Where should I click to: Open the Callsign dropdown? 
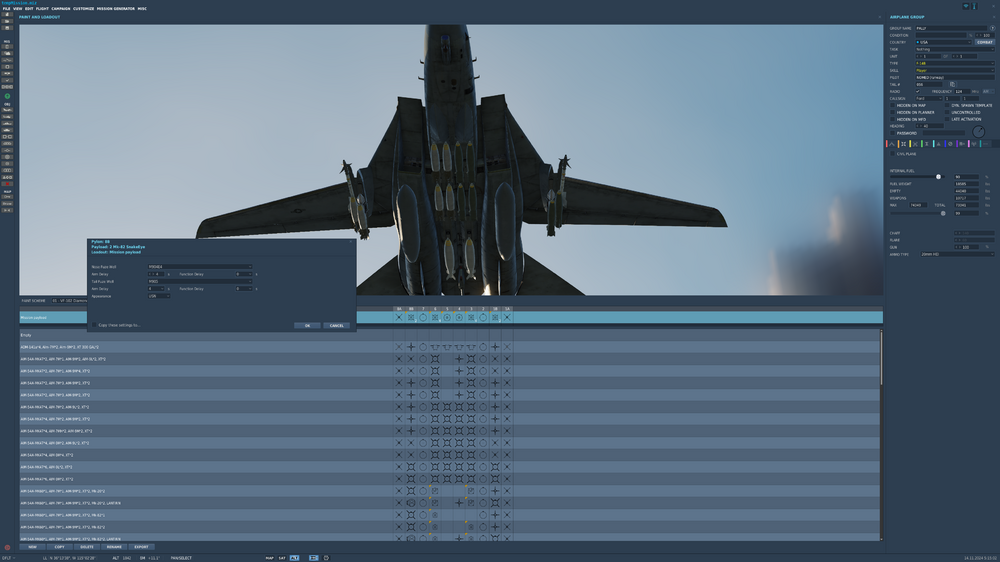[x=929, y=98]
